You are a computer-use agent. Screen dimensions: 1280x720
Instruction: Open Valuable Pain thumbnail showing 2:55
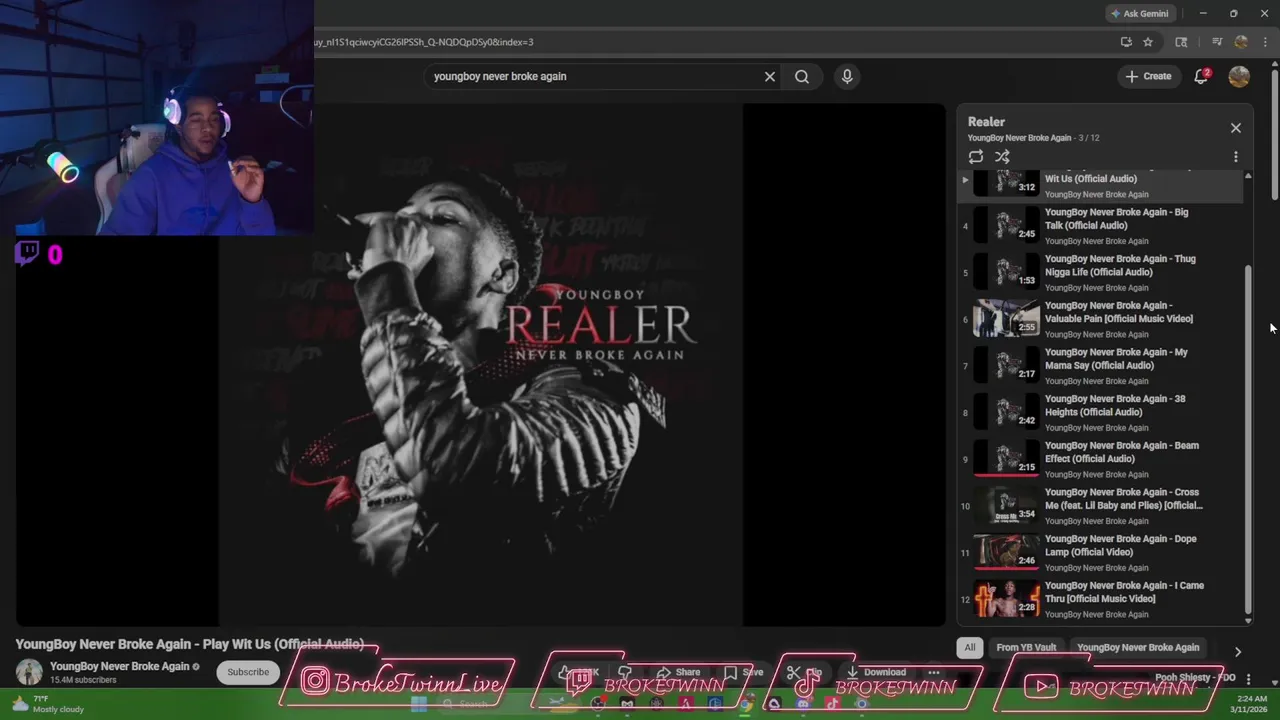[x=1006, y=319]
